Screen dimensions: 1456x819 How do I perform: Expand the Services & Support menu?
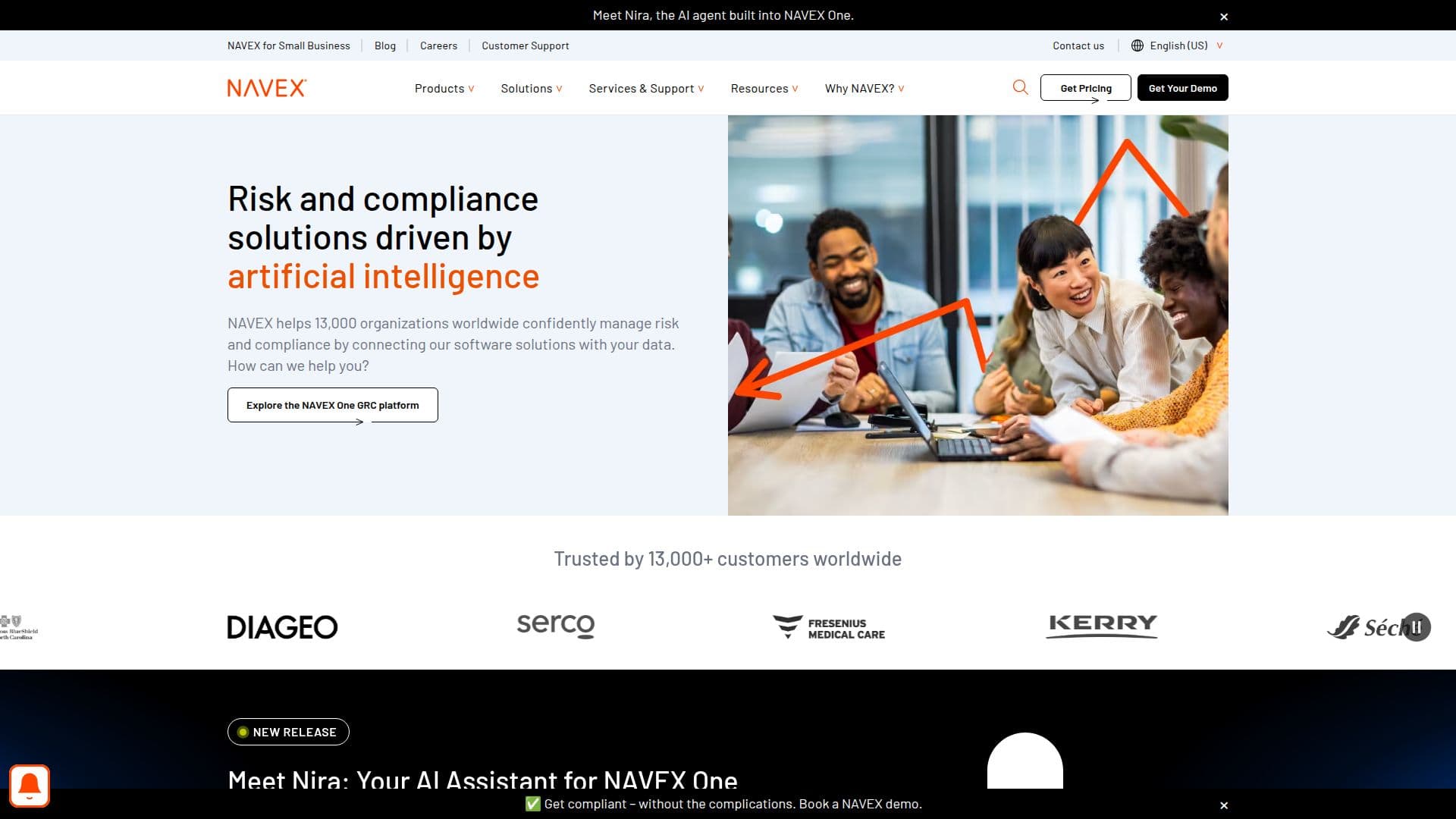pos(646,89)
